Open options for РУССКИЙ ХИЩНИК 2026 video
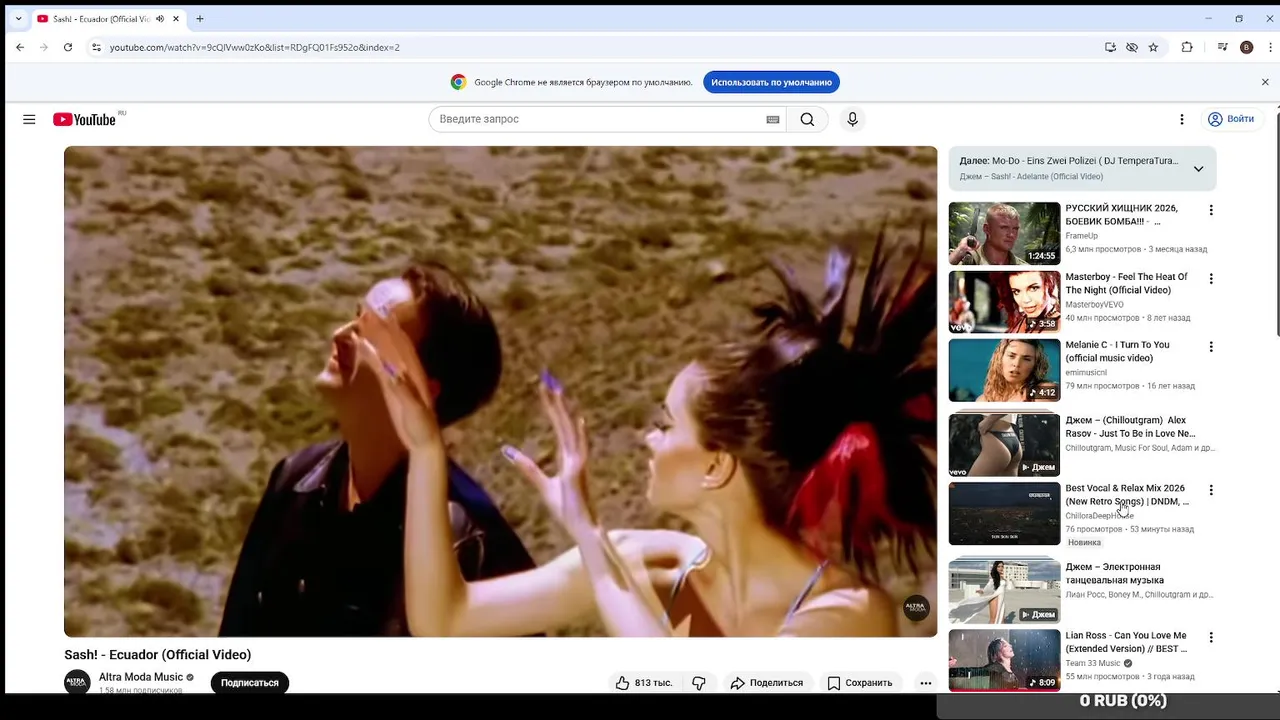This screenshot has width=1280, height=720. coord(1211,210)
